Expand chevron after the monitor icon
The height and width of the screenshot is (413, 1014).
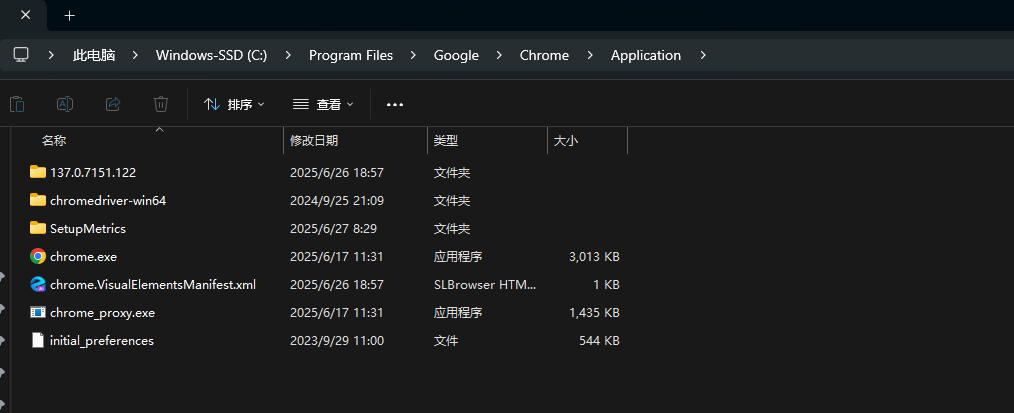[51, 56]
